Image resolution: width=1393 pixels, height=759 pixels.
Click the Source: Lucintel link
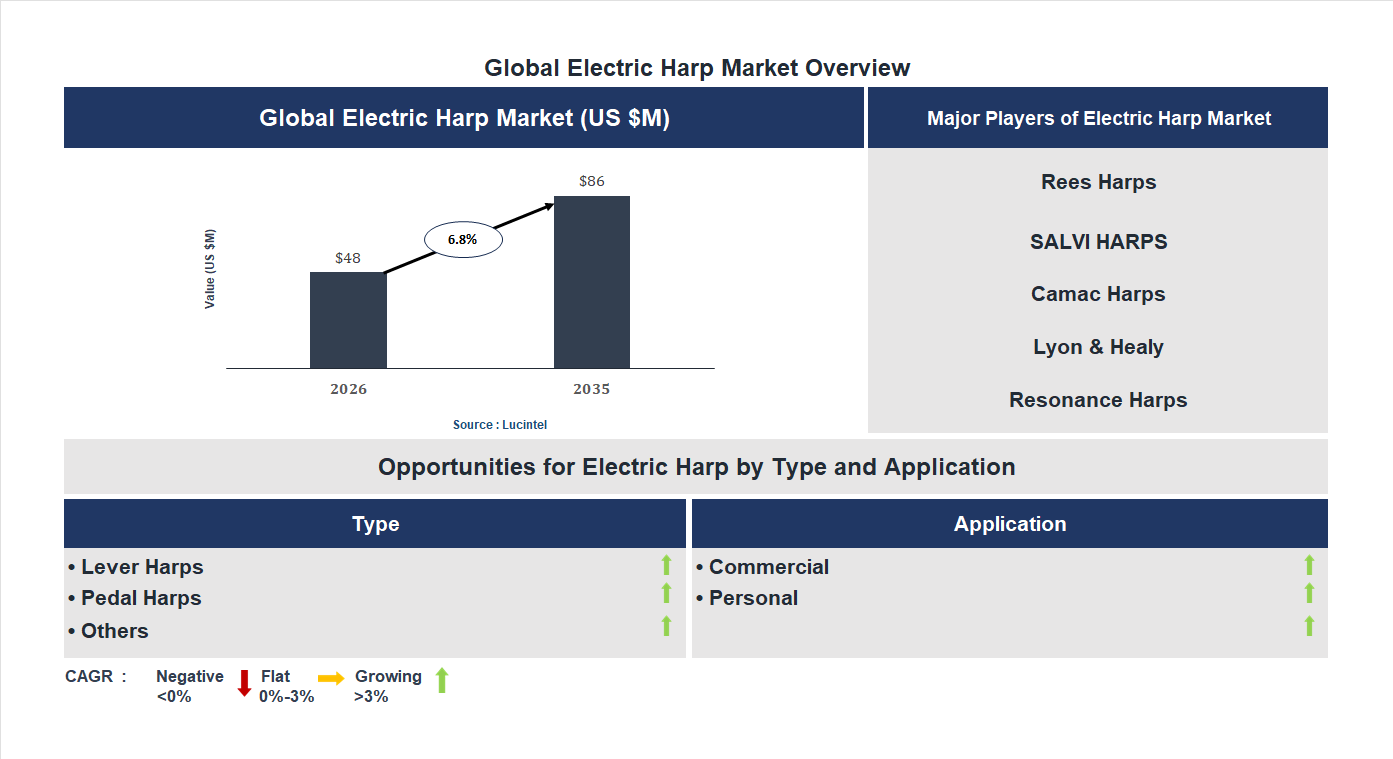498,424
